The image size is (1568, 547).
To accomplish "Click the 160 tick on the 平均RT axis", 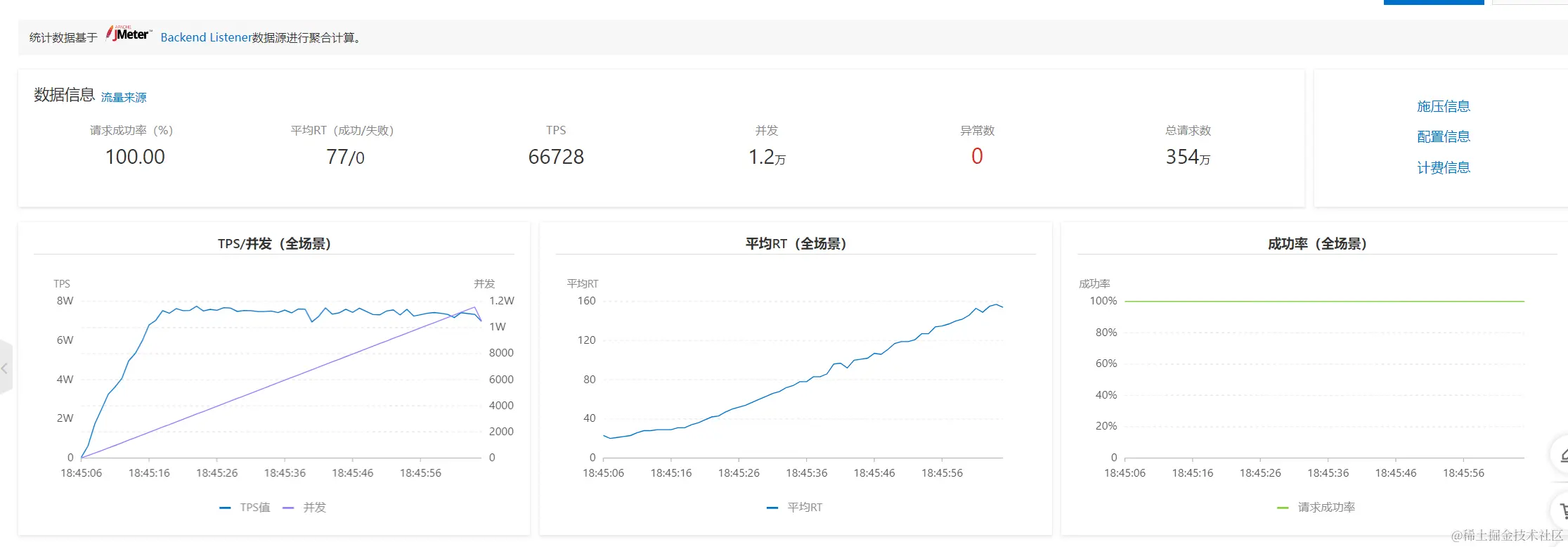I will coord(586,301).
